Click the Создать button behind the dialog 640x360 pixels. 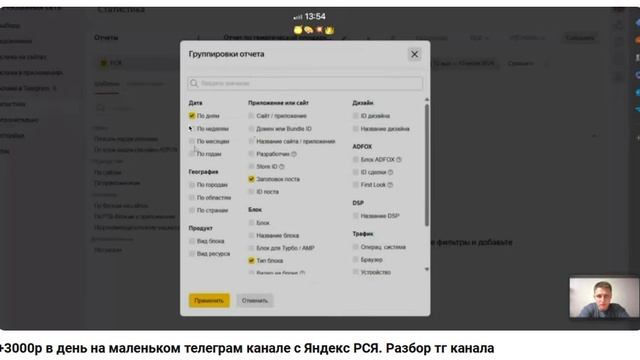[580, 38]
